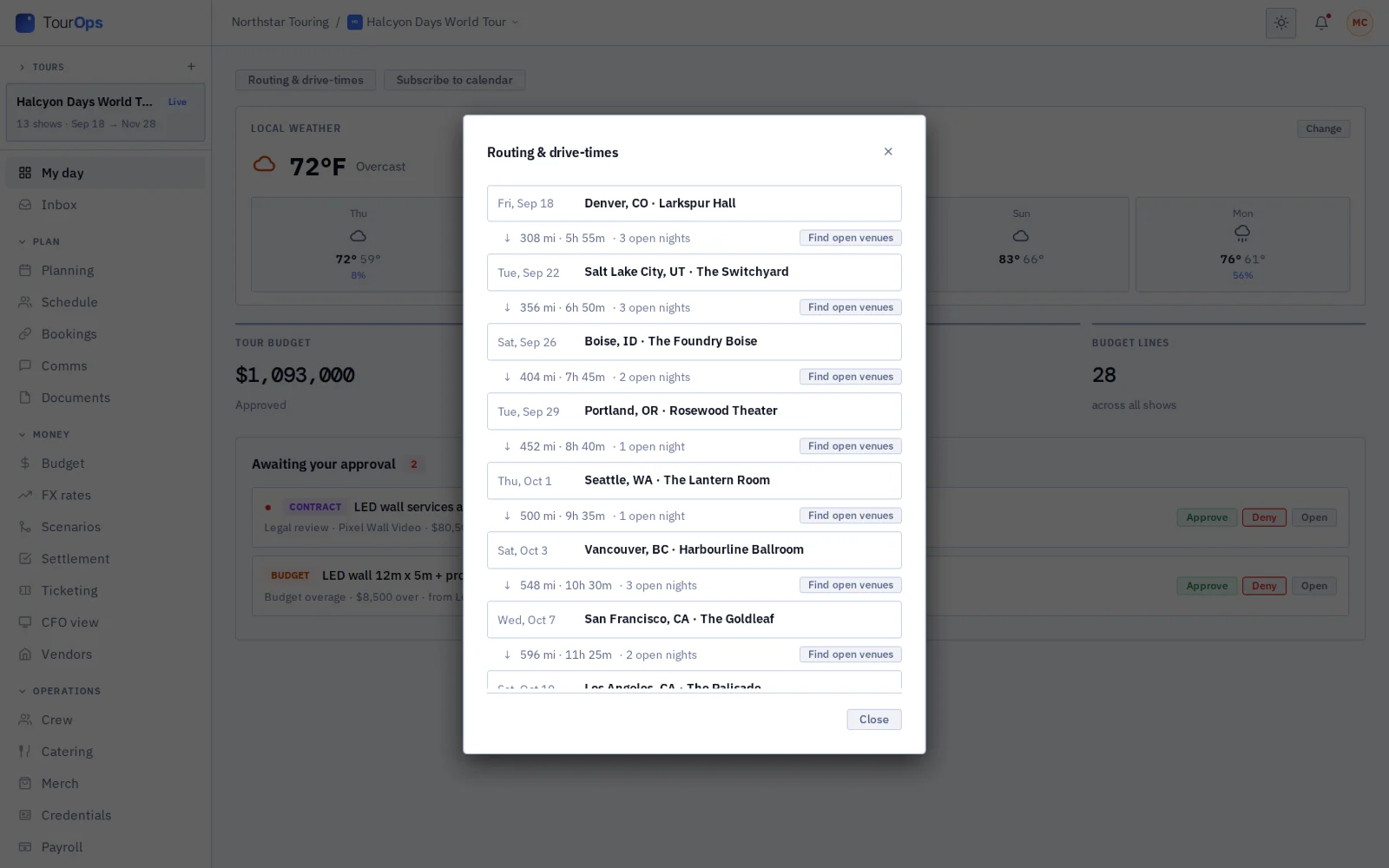Open My day in the sidebar

point(106,173)
